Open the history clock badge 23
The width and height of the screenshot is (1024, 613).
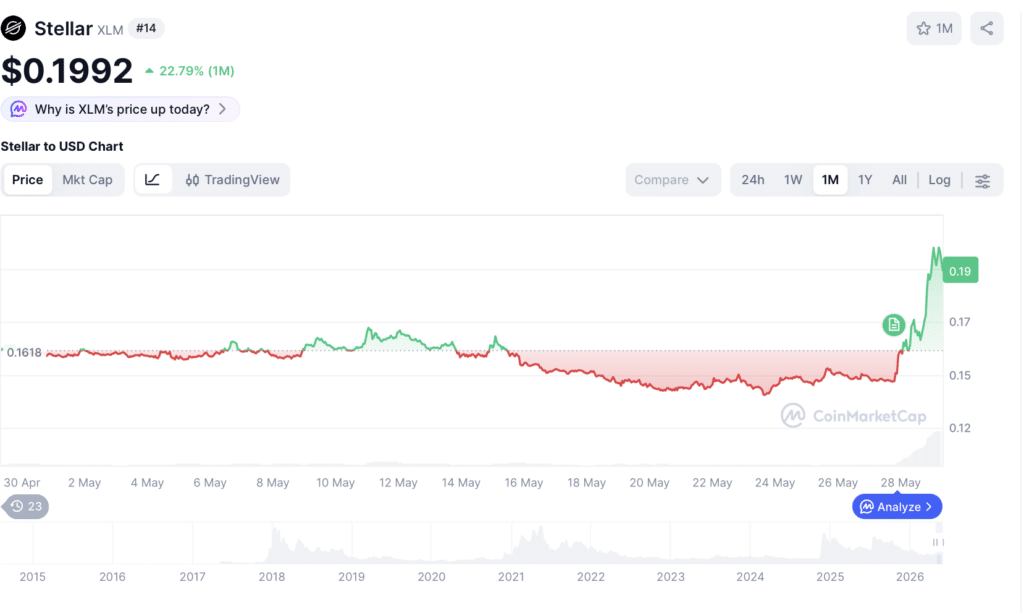tap(25, 507)
